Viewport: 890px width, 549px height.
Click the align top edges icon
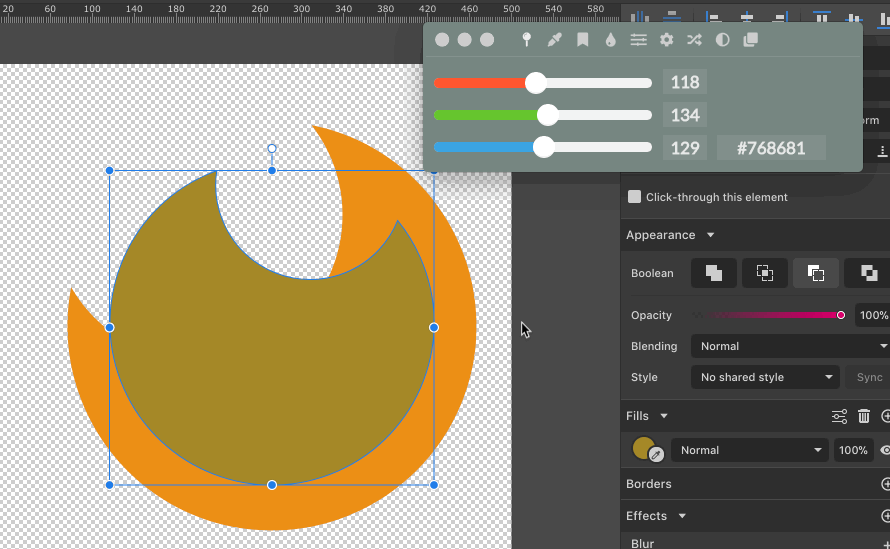[821, 17]
